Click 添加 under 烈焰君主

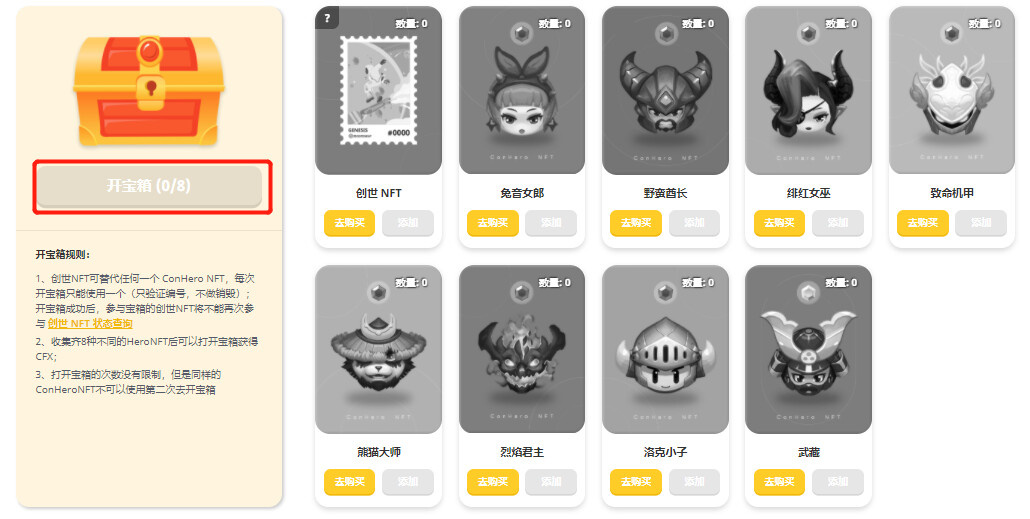(x=550, y=482)
